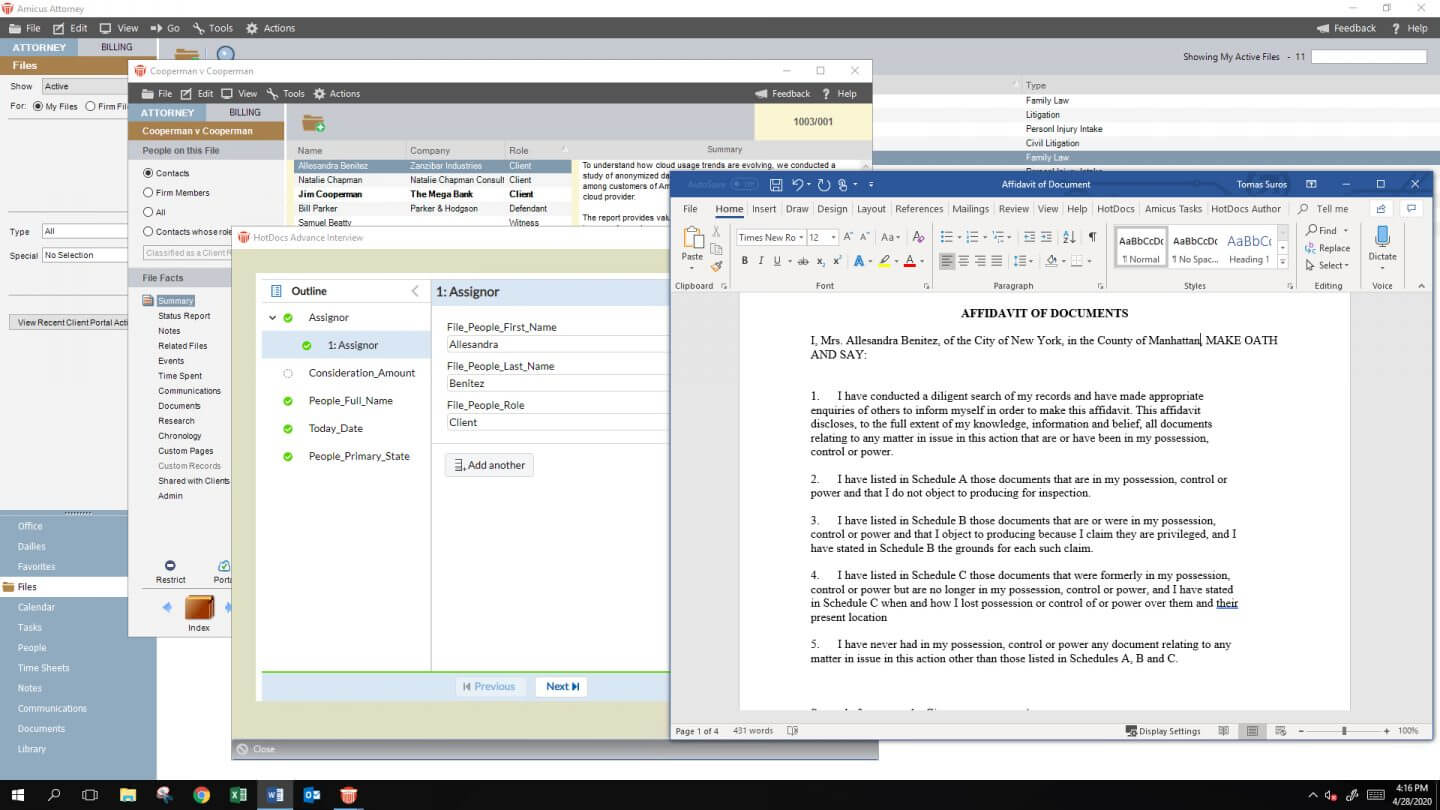Image resolution: width=1440 pixels, height=810 pixels.
Task: Select the Firm Members radio button
Action: point(148,193)
